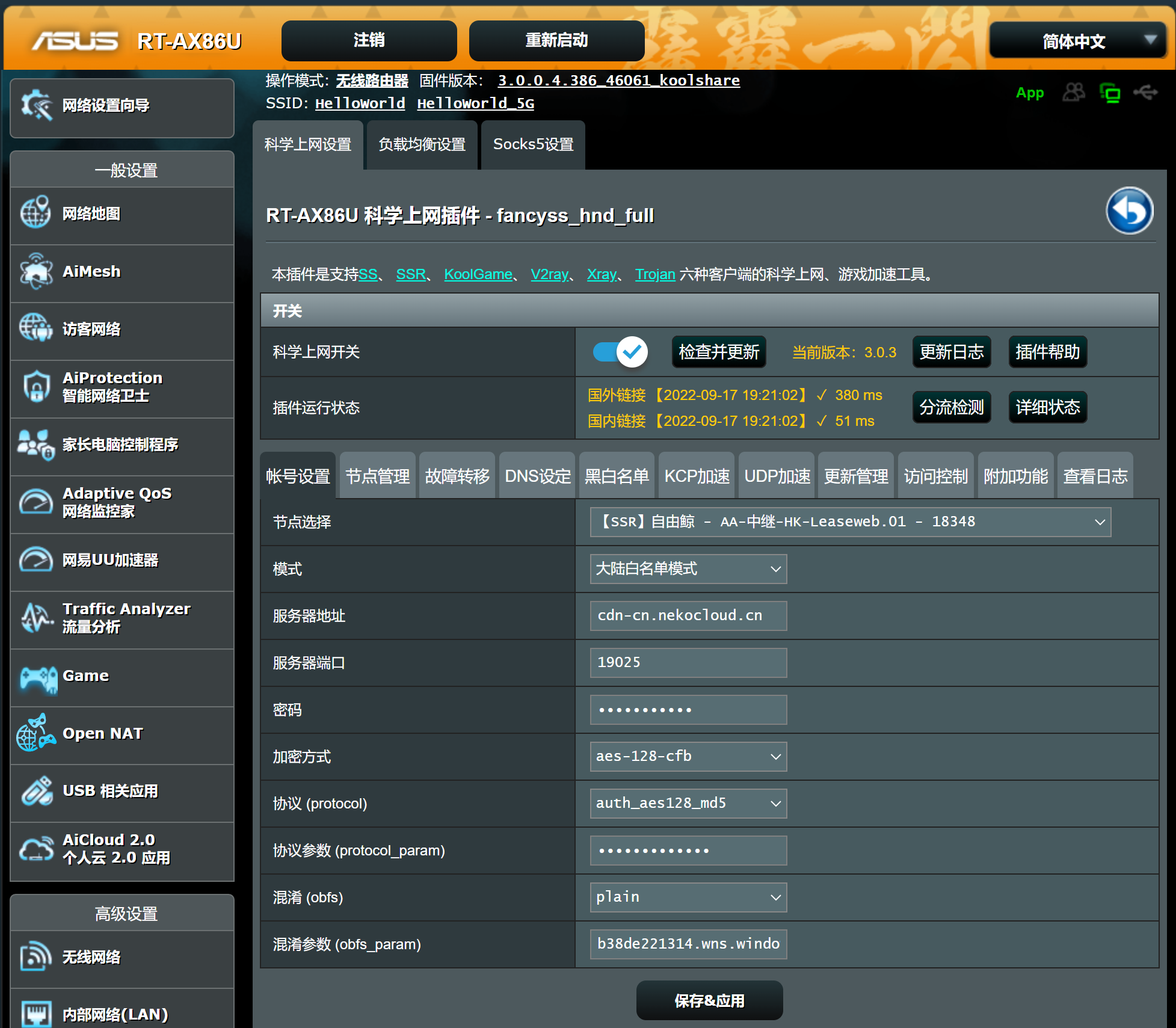Open encryption method dropdown aes-128-cfb
This screenshot has width=1176, height=1028.
pyautogui.click(x=688, y=756)
